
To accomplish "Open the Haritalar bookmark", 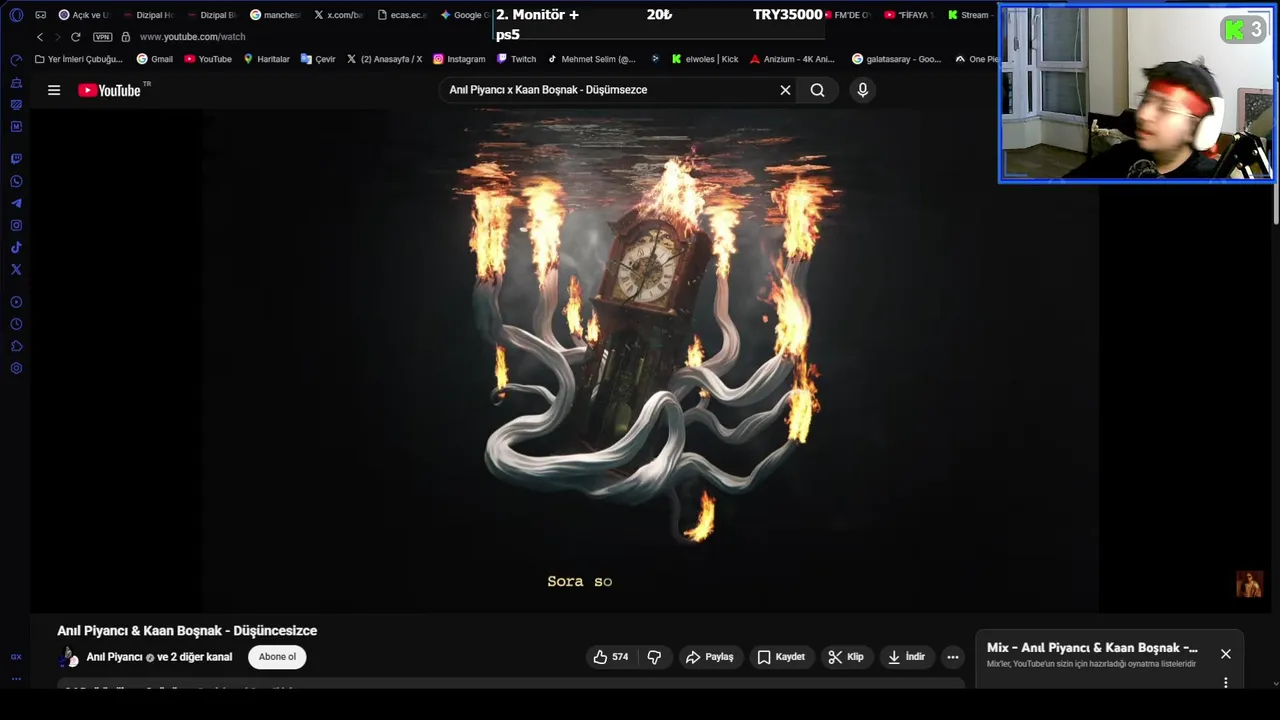I will click(266, 59).
